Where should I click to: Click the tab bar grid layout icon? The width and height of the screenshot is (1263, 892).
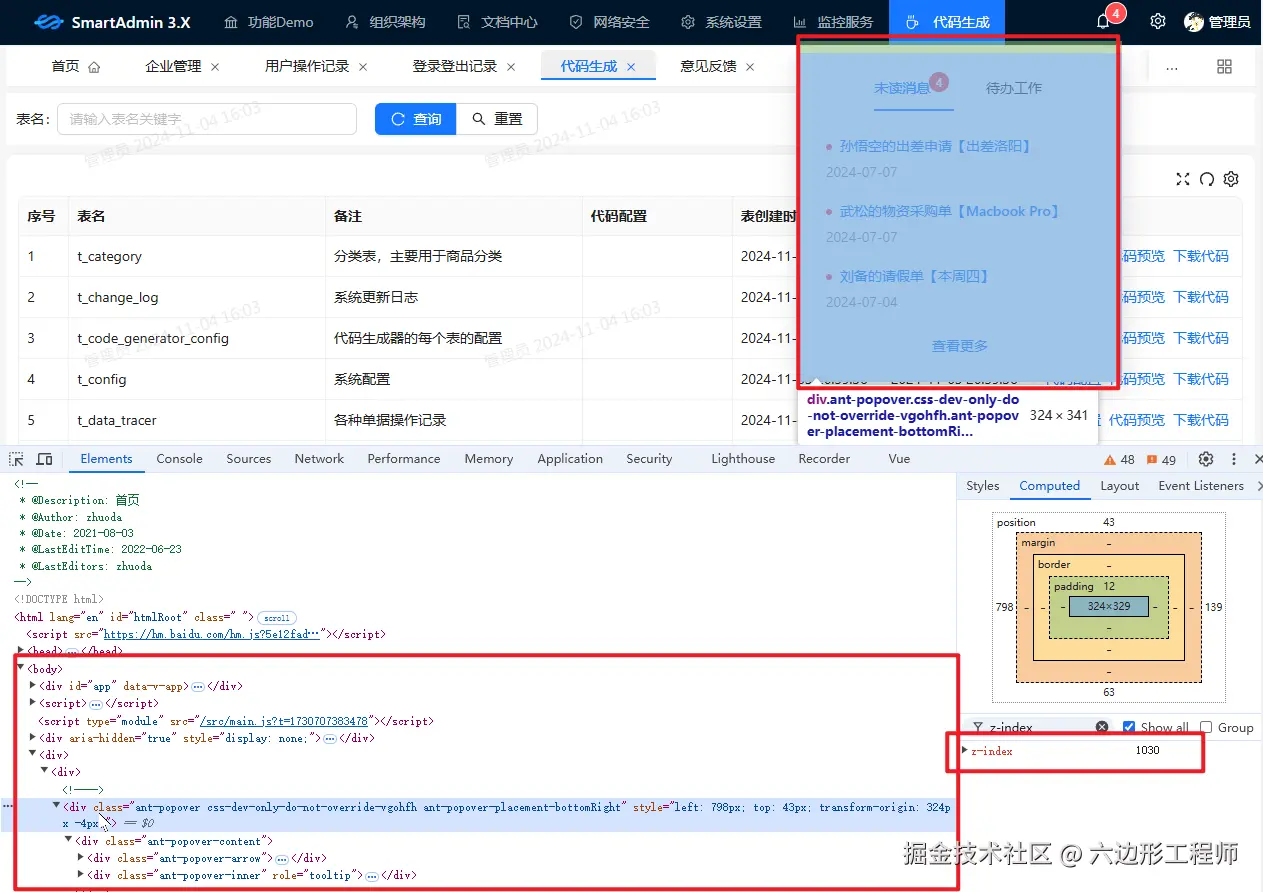click(1224, 67)
